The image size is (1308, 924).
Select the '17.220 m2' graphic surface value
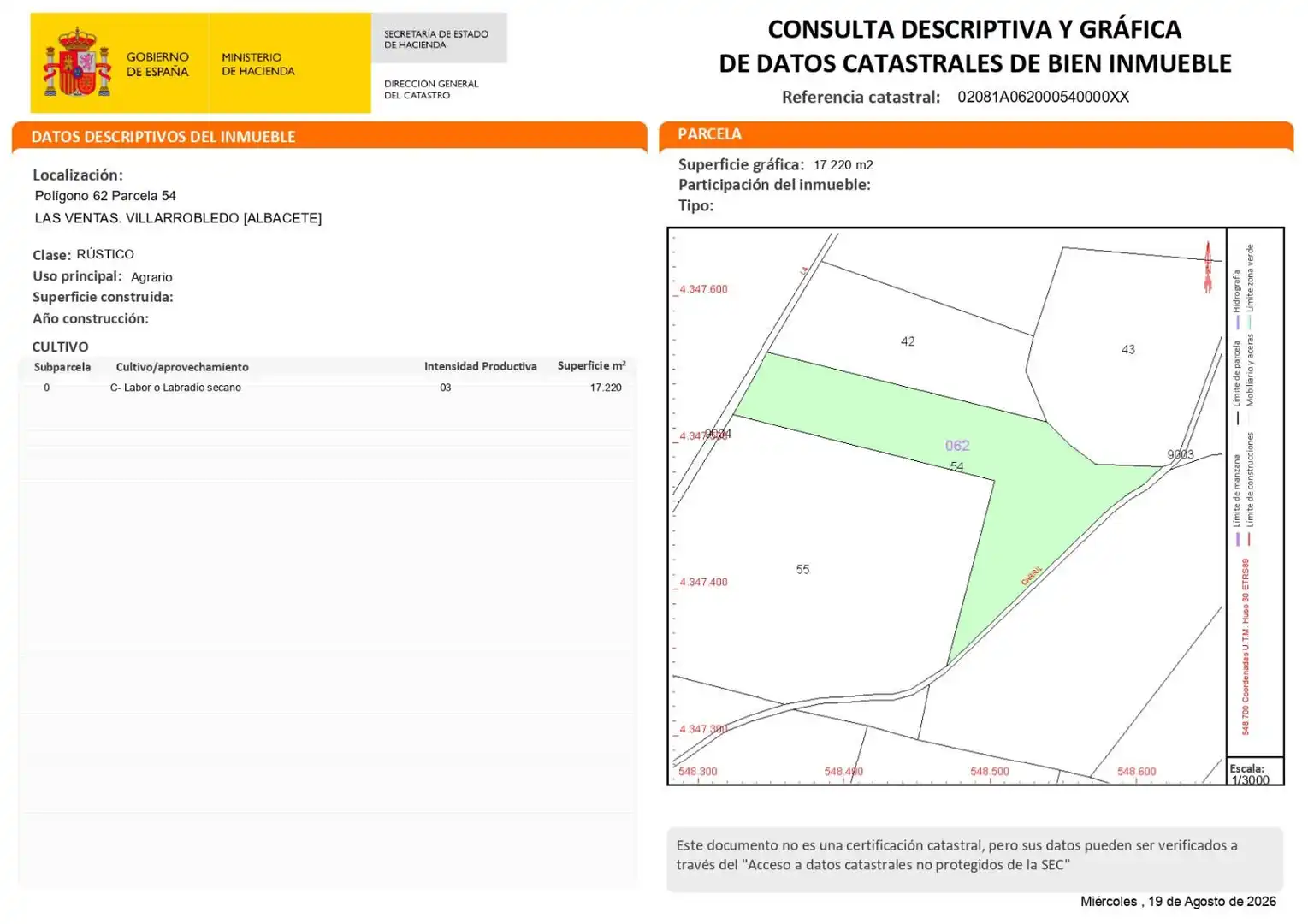[843, 165]
